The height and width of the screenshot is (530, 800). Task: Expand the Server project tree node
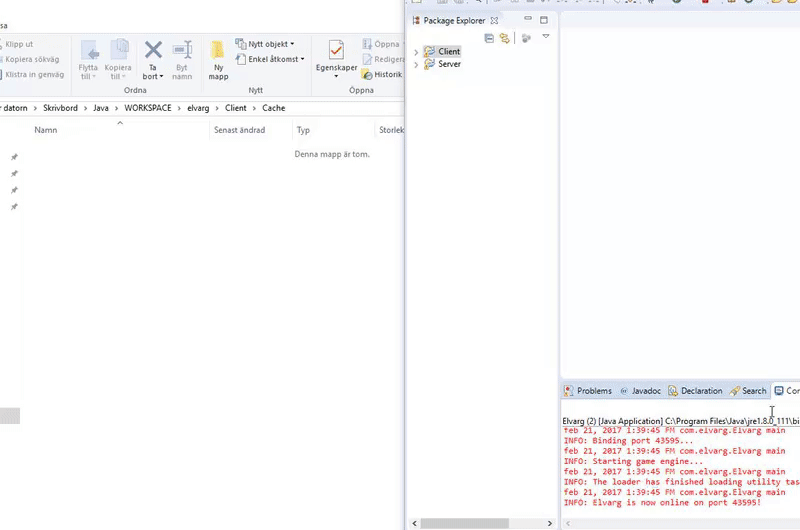pos(416,65)
